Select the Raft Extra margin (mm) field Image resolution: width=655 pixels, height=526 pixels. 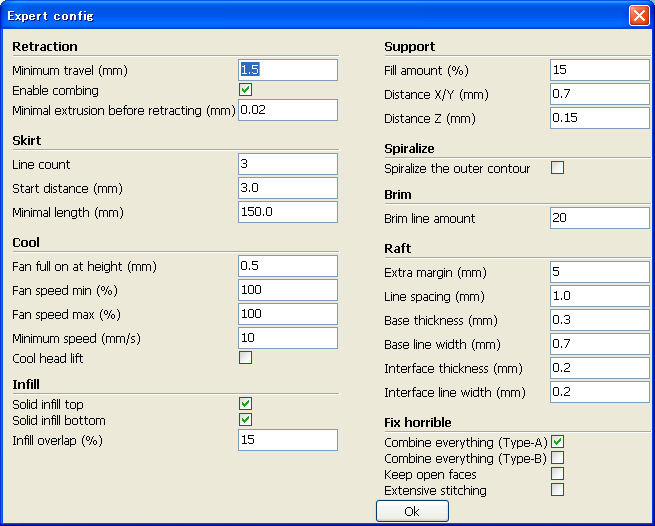[x=600, y=272]
